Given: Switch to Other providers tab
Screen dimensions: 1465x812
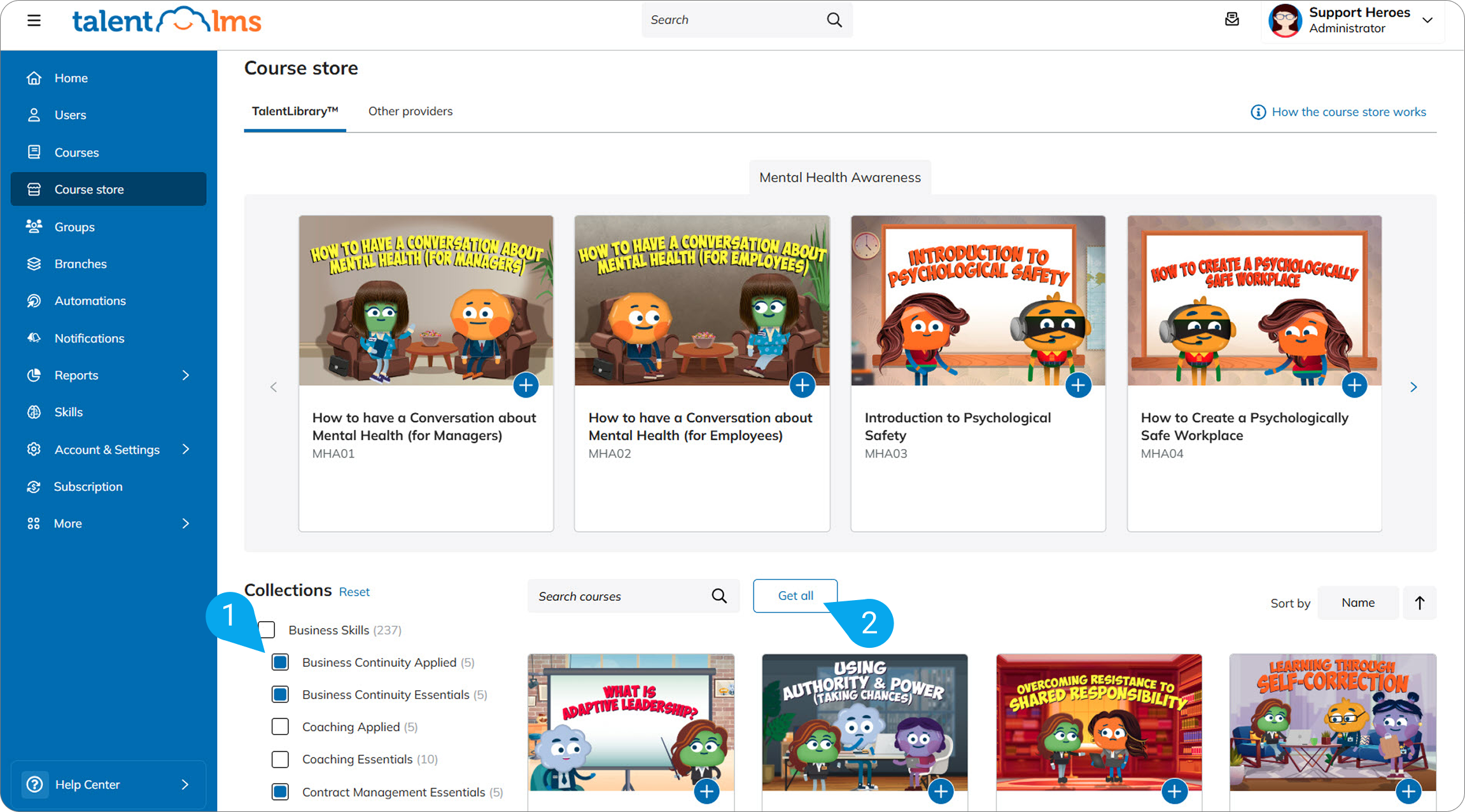Looking at the screenshot, I should pos(410,111).
